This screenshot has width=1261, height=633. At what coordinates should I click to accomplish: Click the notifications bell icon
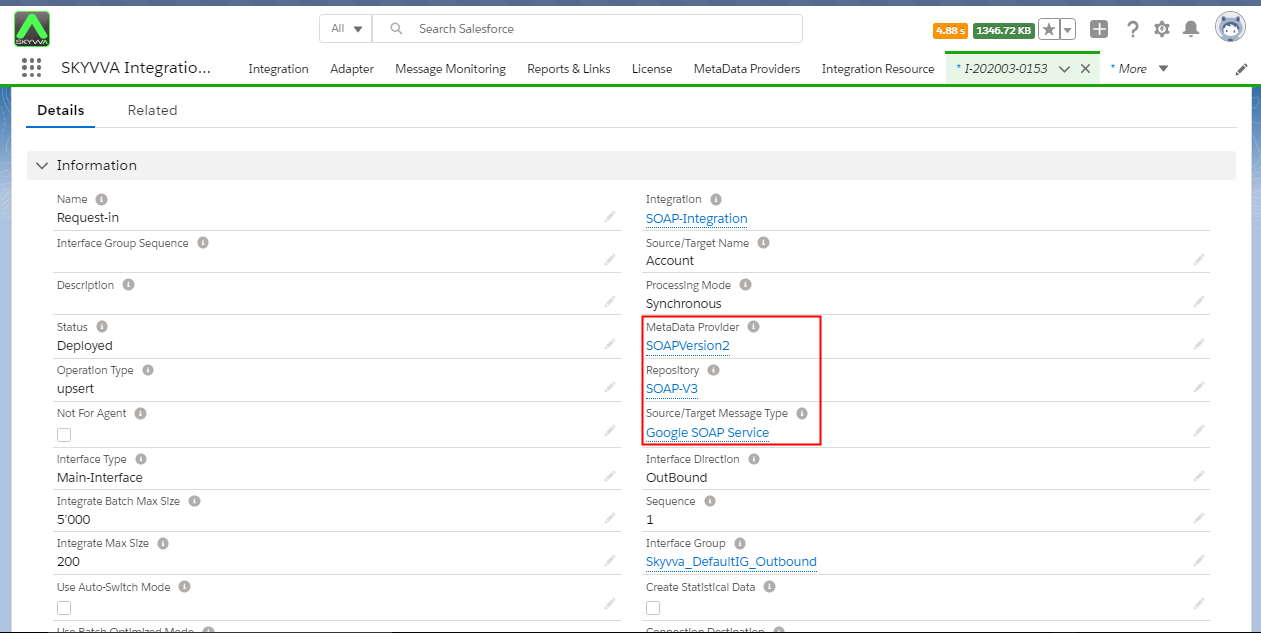pos(1191,29)
